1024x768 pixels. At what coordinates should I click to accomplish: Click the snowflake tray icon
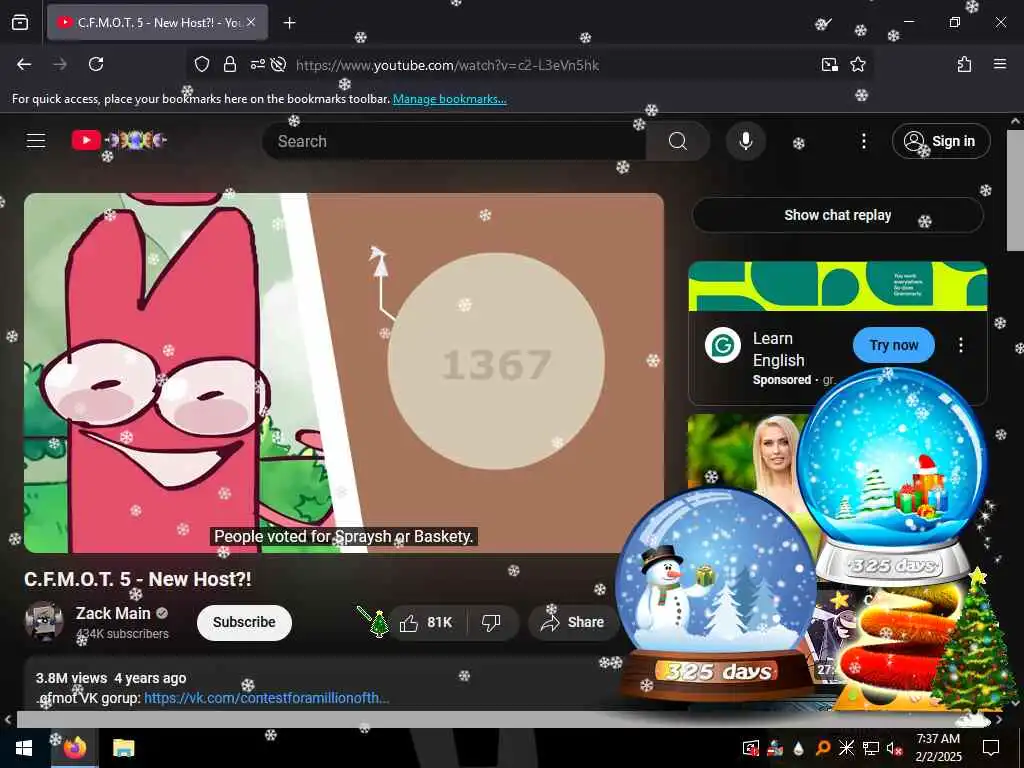tap(846, 748)
